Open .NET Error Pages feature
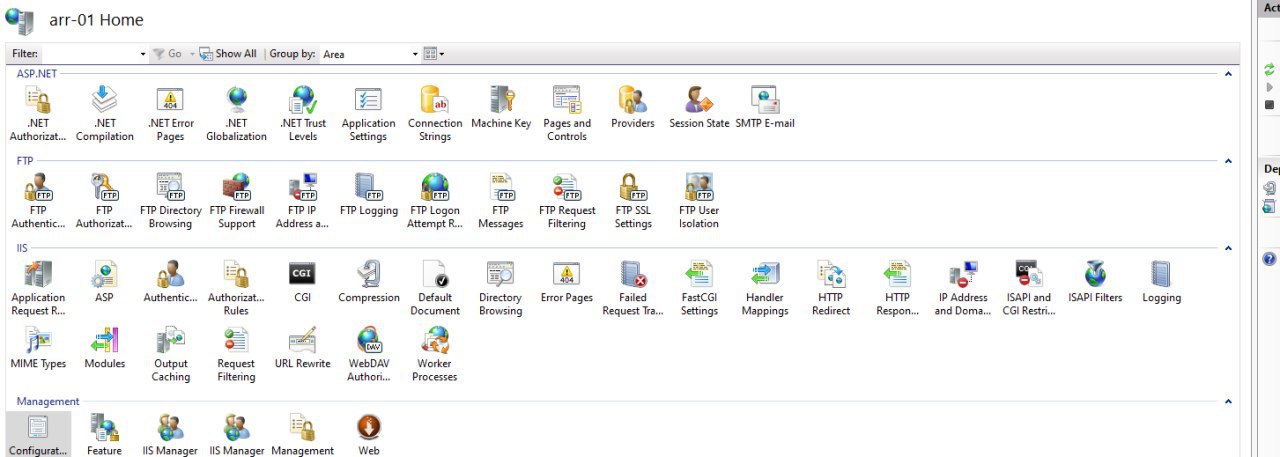Screen dimensions: 1280x457 click(x=170, y=114)
